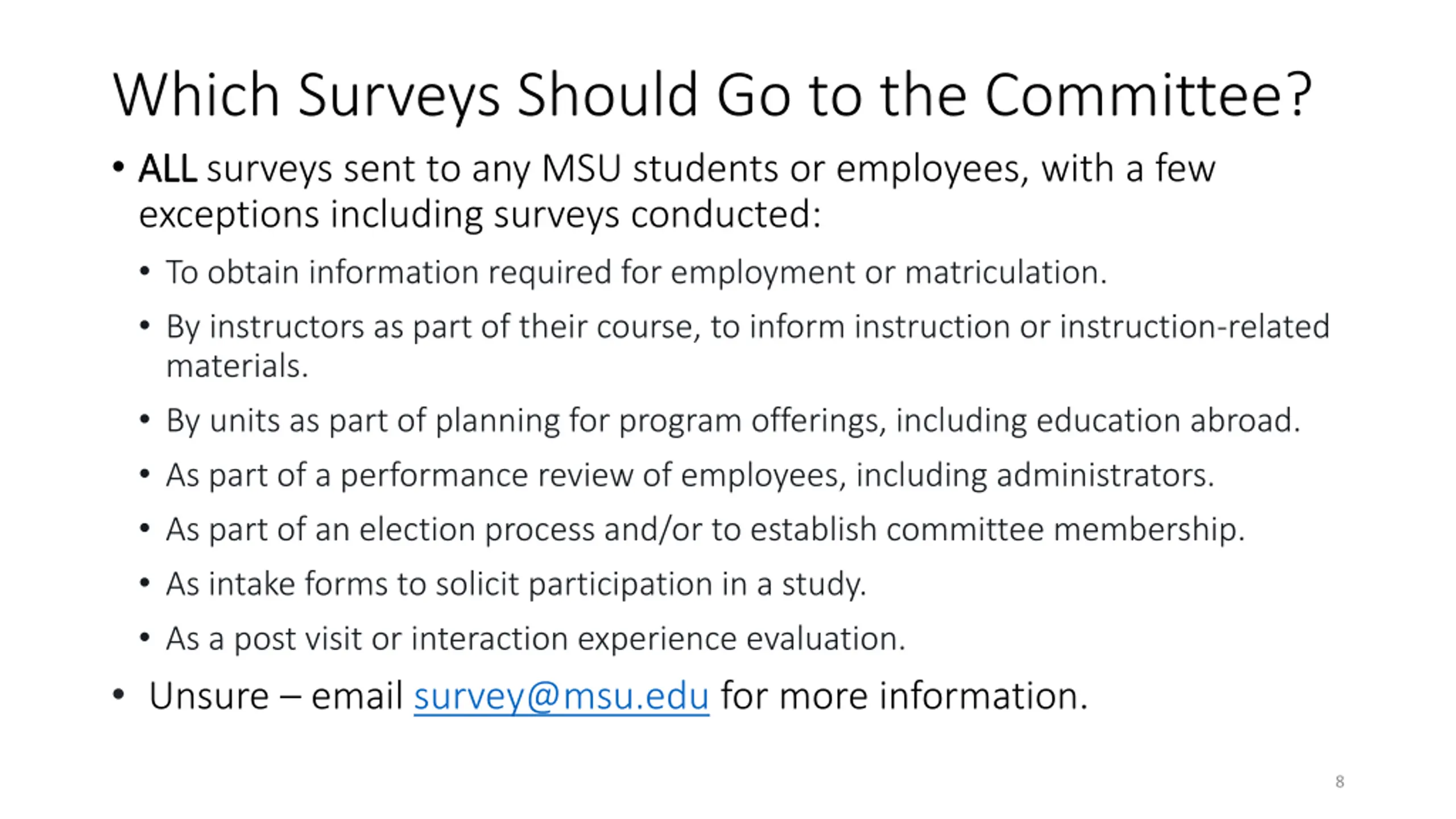The width and height of the screenshot is (1456, 819).
Task: Select the 'By units as part of planning' line
Action: (733, 421)
